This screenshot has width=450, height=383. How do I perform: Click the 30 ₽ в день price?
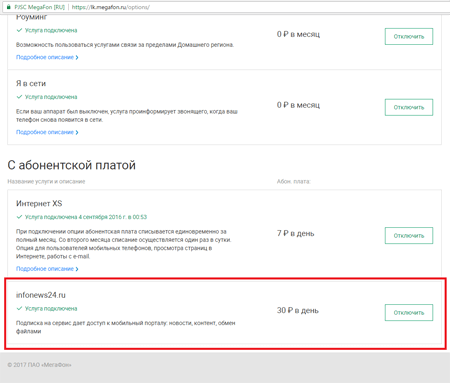[298, 310]
